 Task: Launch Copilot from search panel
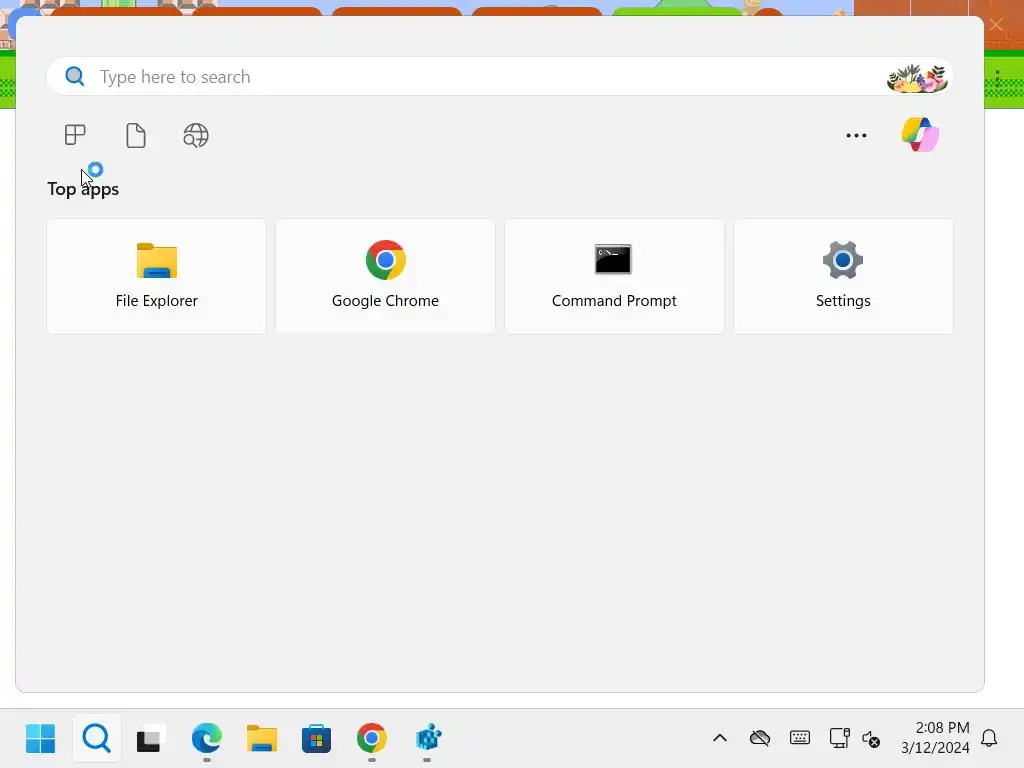point(920,135)
